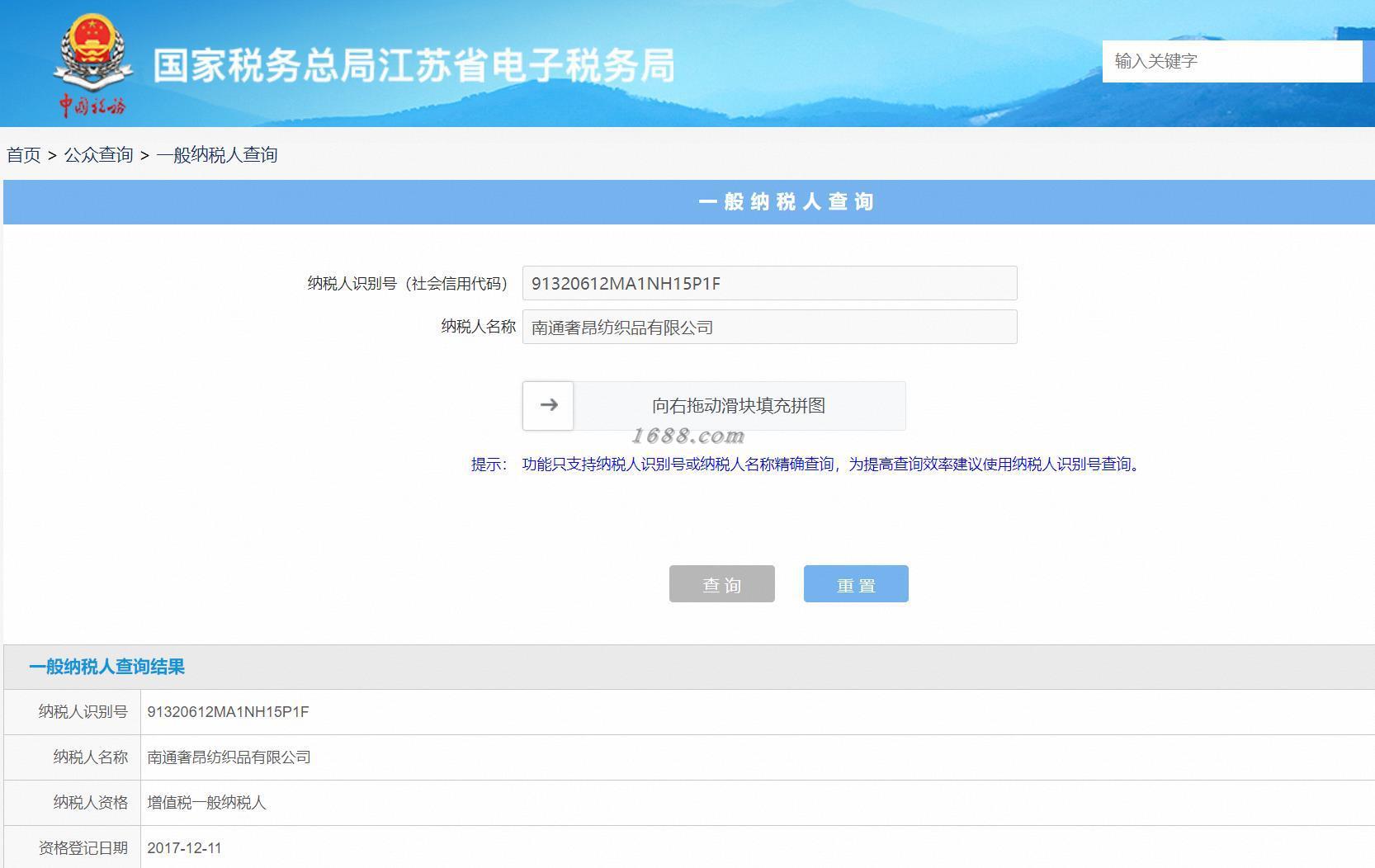Click the form label 纳税人名称 beside the name field
This screenshot has height=868, width=1375.
[479, 327]
